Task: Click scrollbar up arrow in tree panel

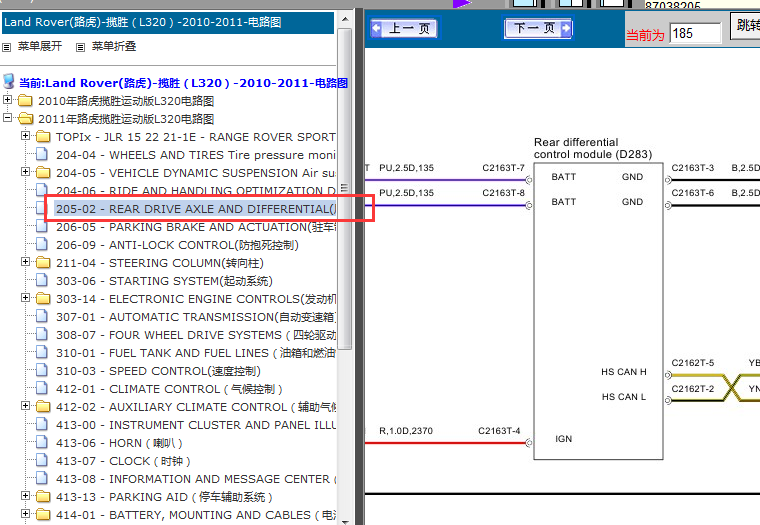Action: 345,19
